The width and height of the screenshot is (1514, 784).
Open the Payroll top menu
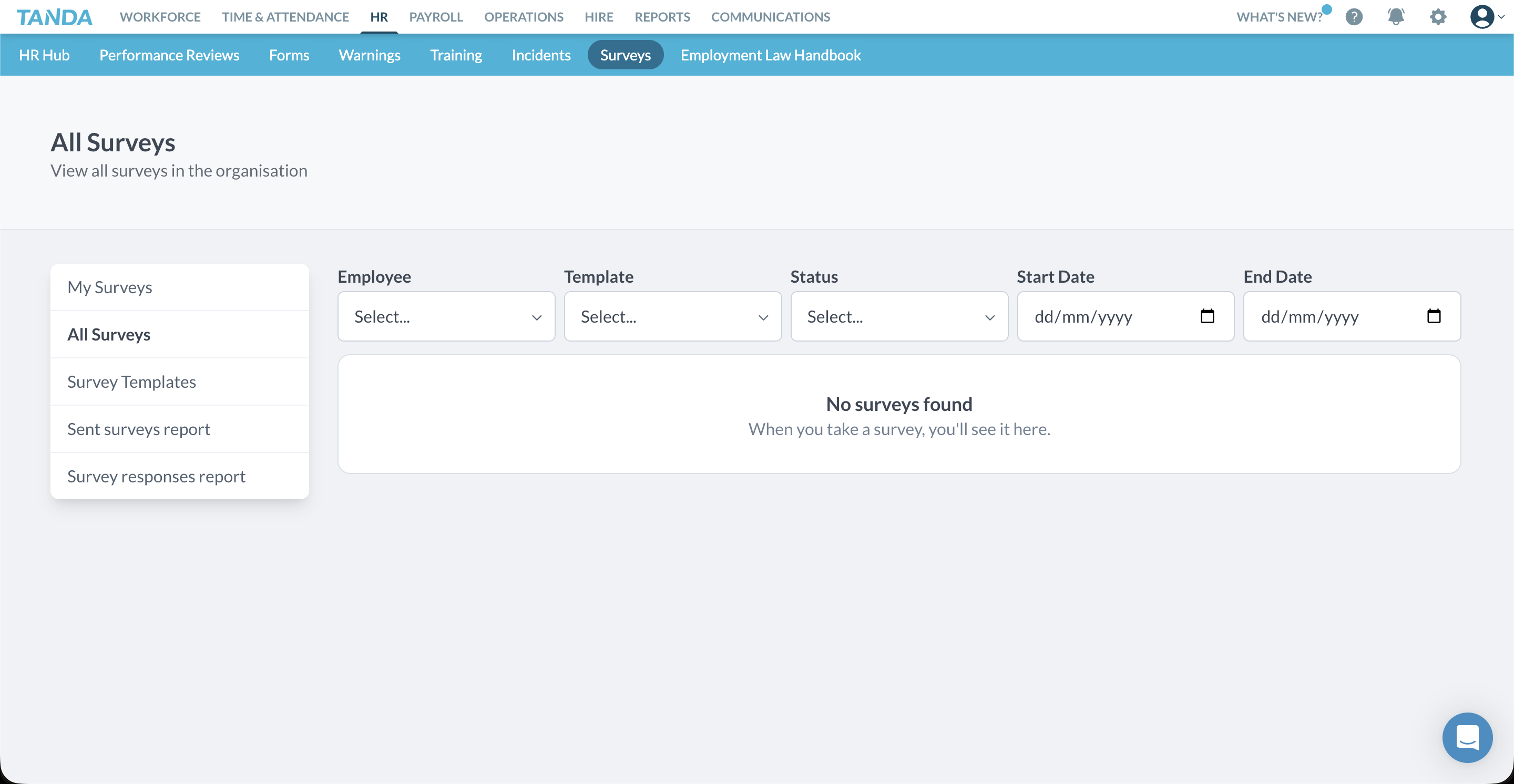(435, 17)
